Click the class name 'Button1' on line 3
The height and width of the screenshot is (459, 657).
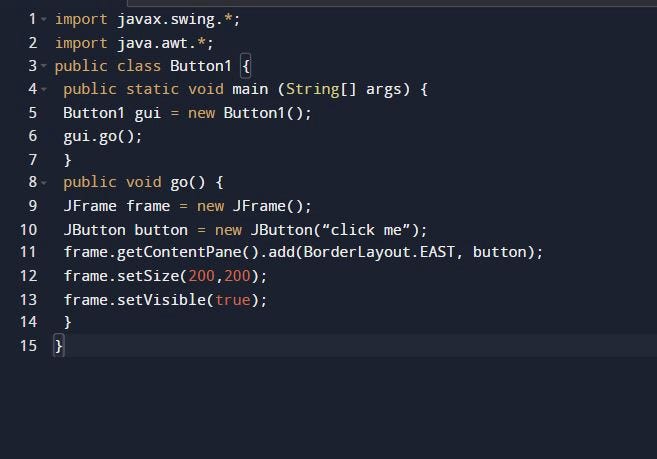201,66
